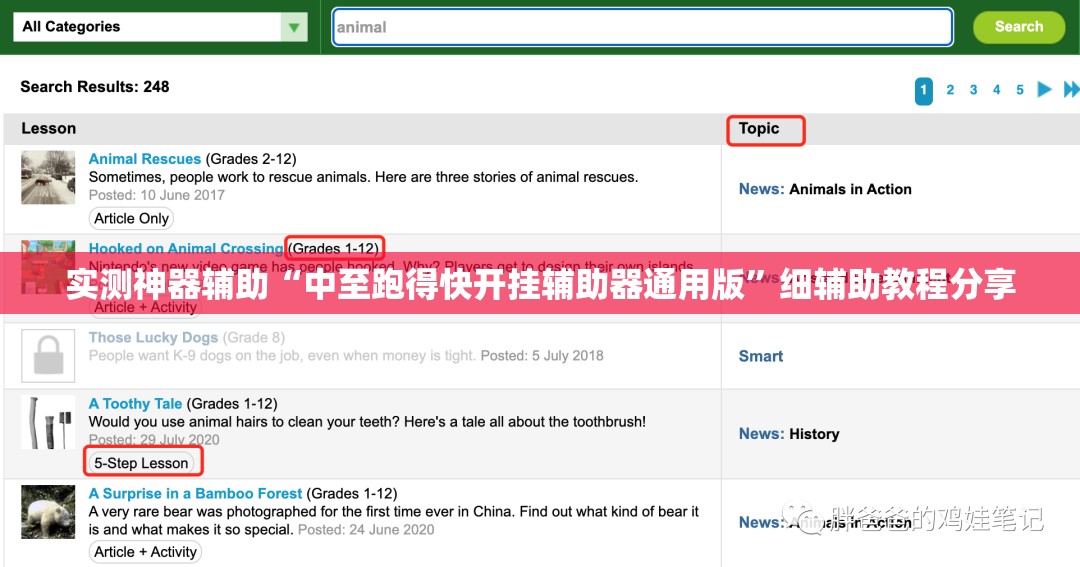Open the All Categories dropdown
This screenshot has width=1080, height=567.
tap(160, 27)
